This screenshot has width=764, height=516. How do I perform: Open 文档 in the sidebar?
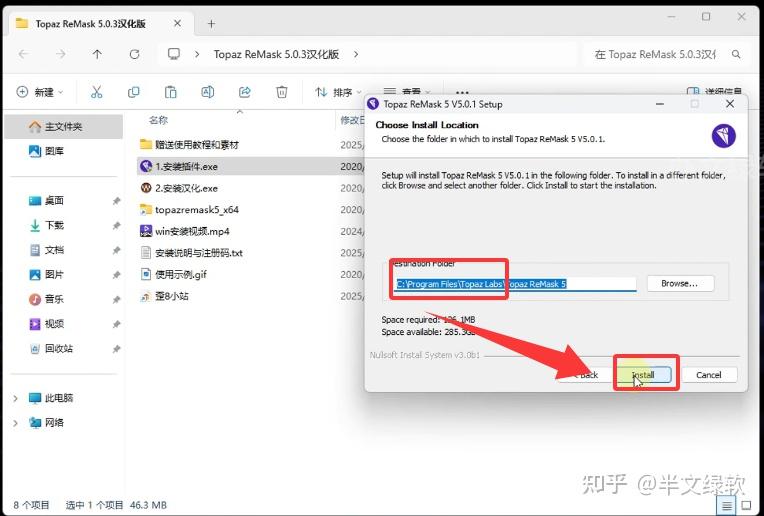tap(54, 250)
